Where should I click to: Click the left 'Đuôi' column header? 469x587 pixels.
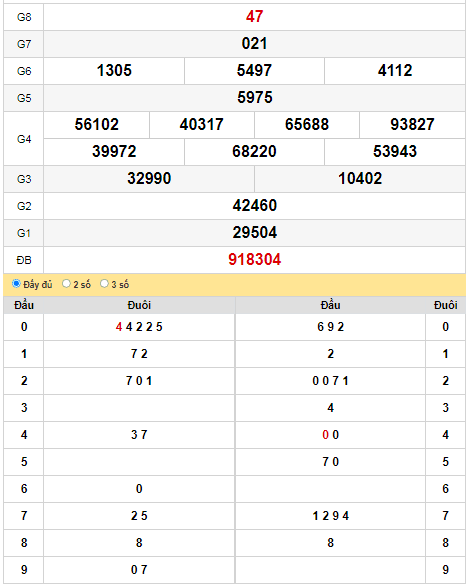[139, 305]
